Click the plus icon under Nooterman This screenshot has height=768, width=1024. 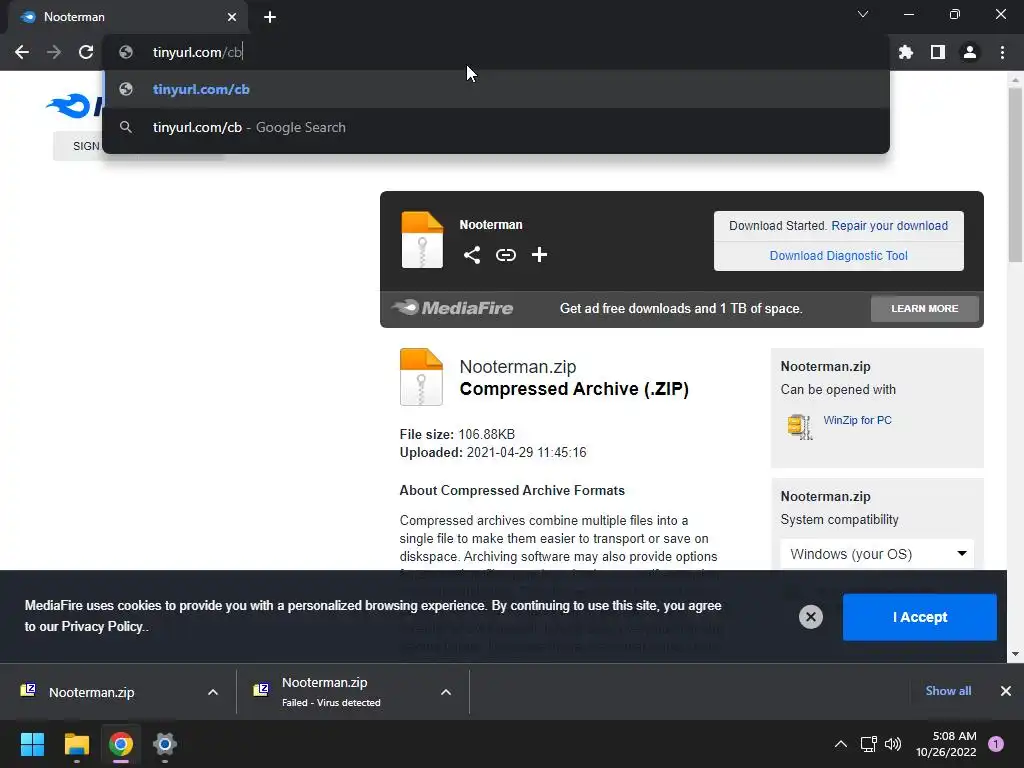[539, 255]
